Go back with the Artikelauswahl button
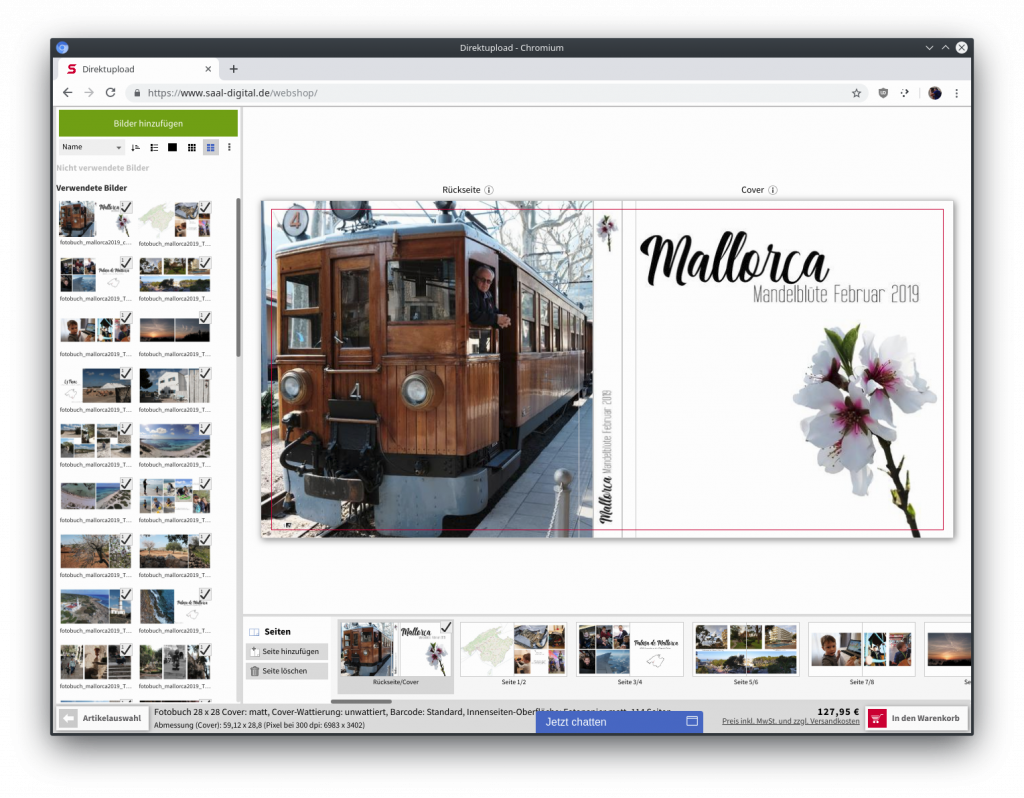The image size is (1024, 798). click(x=103, y=718)
